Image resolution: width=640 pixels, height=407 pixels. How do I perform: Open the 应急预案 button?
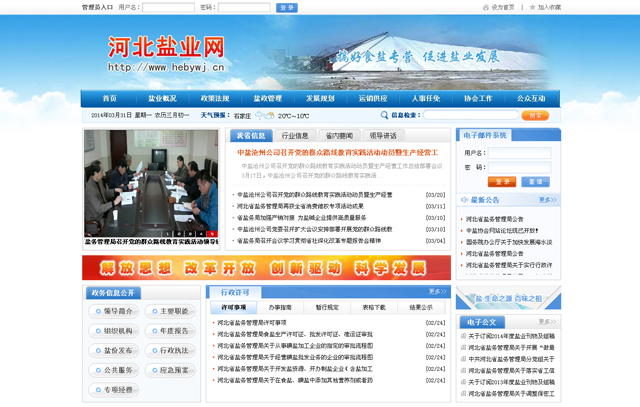pos(170,370)
